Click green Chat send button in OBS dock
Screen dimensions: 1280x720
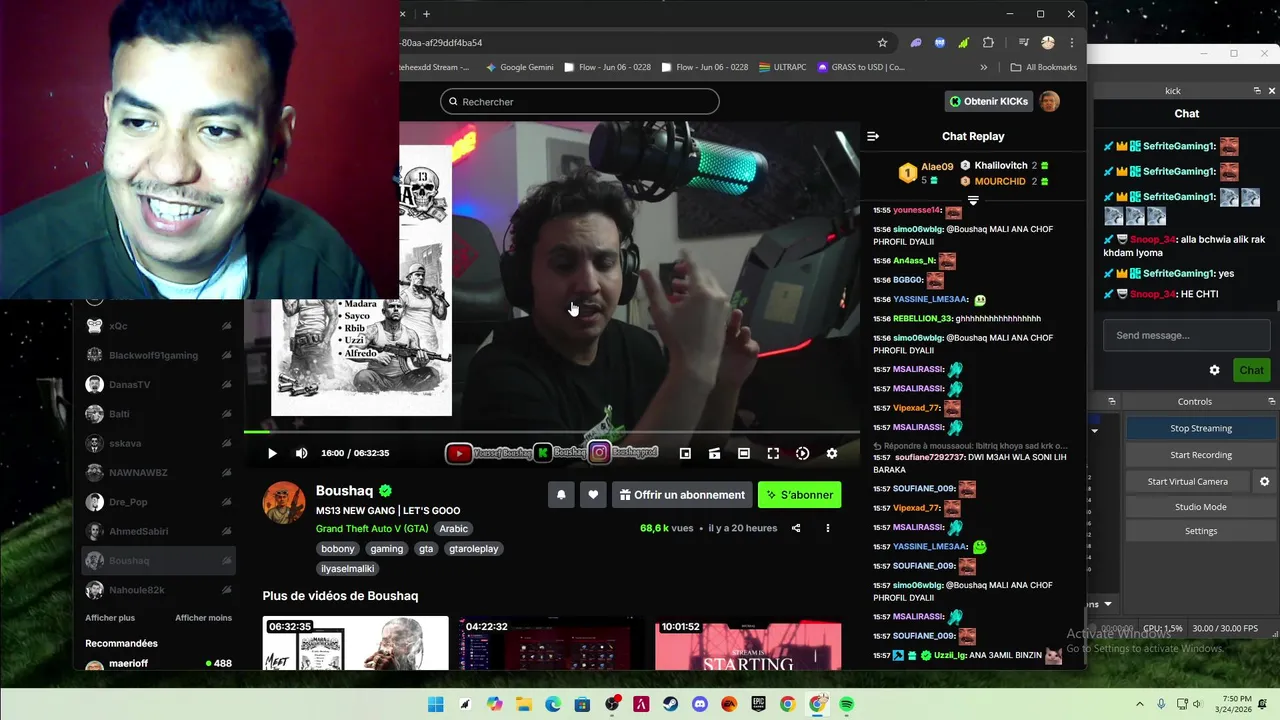pyautogui.click(x=1251, y=370)
